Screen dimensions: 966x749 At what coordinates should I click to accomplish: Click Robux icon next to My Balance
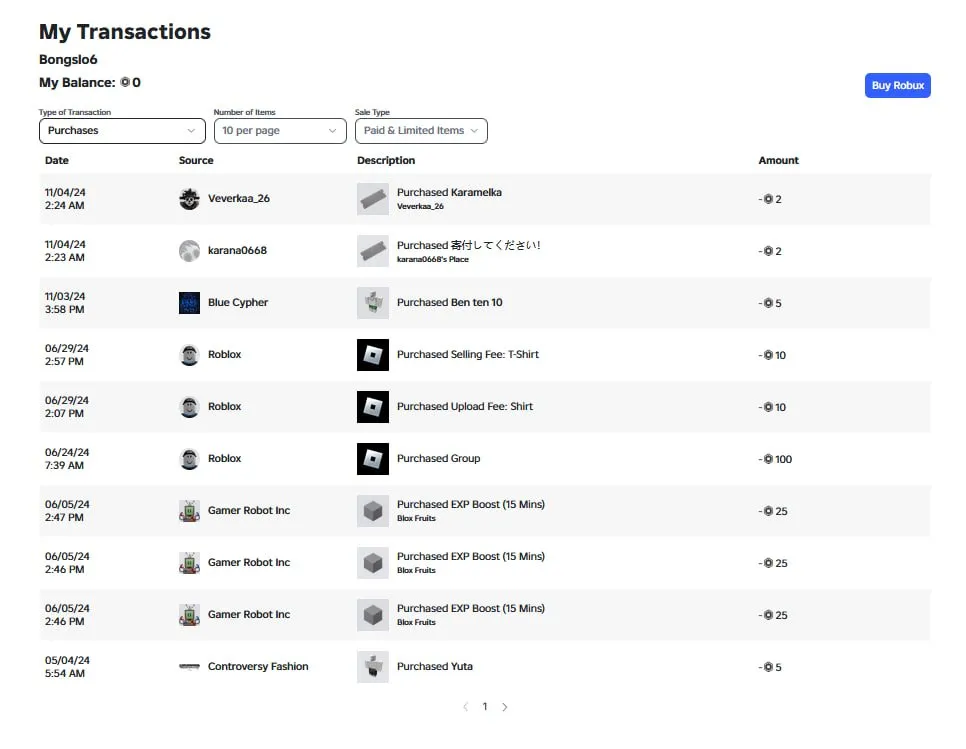[x=125, y=82]
